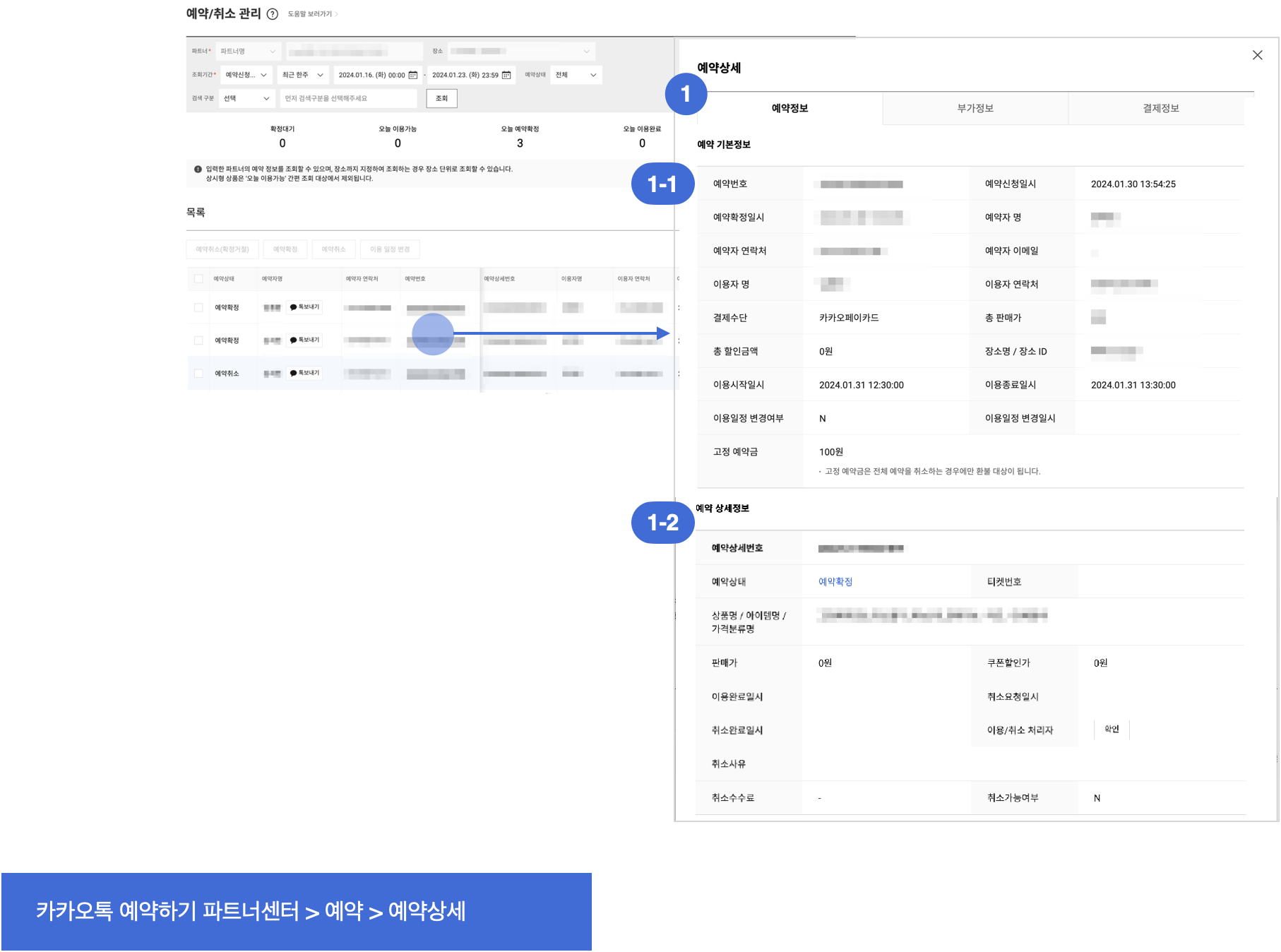This screenshot has height=952, width=1281.
Task: Click the chevron next to 도움말 보러가기
Action: pyautogui.click(x=337, y=14)
